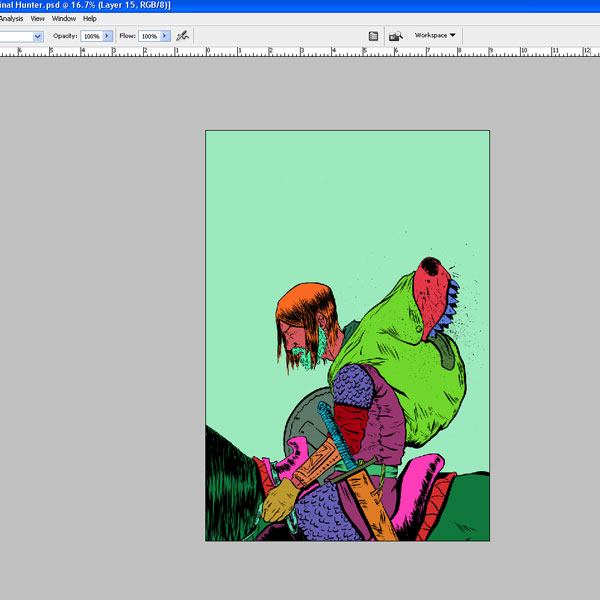Screen dimensions: 600x600
Task: Enable the airbrush option icon
Action: point(183,35)
